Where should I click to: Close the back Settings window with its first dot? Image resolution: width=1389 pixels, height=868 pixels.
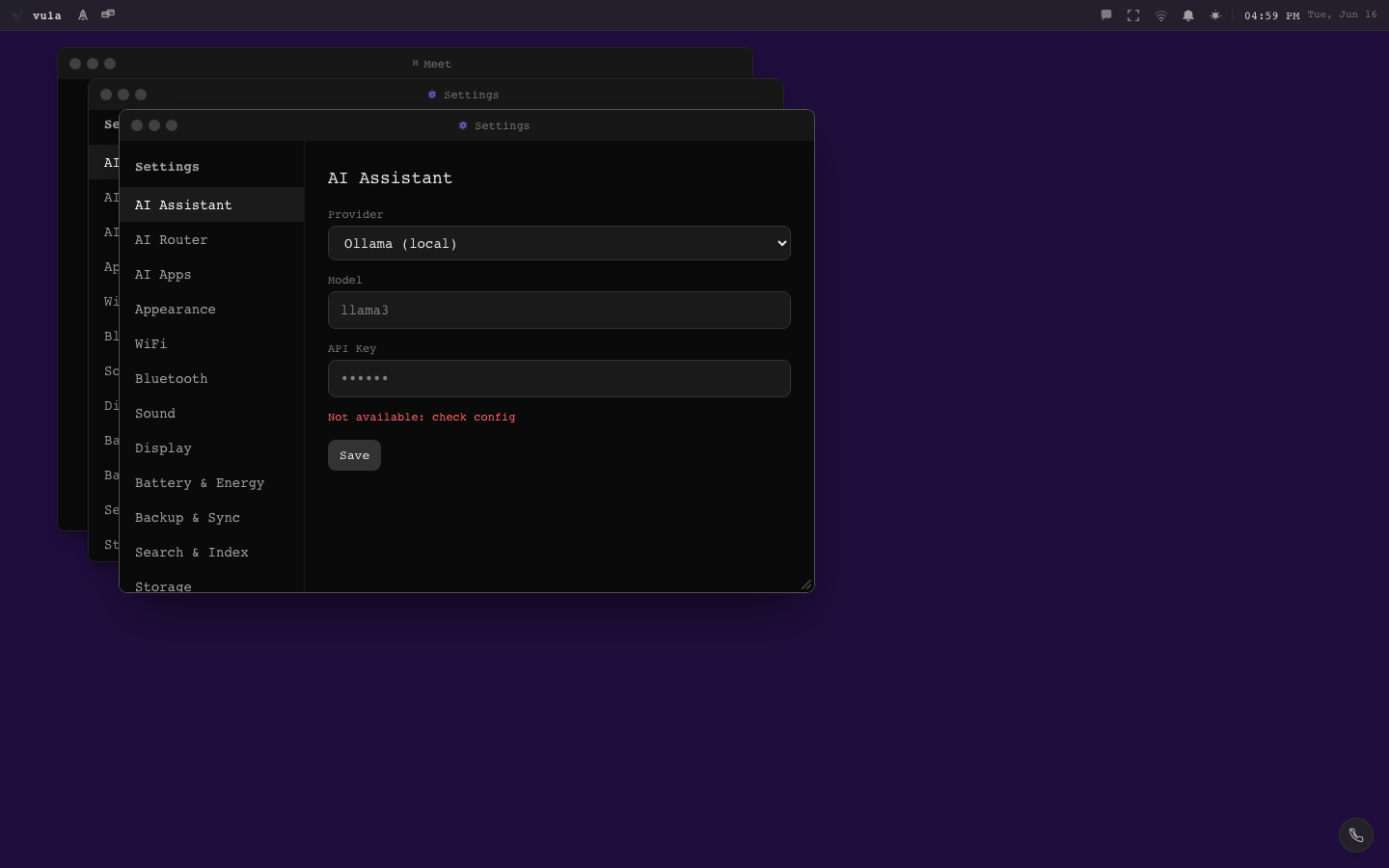[x=106, y=95]
